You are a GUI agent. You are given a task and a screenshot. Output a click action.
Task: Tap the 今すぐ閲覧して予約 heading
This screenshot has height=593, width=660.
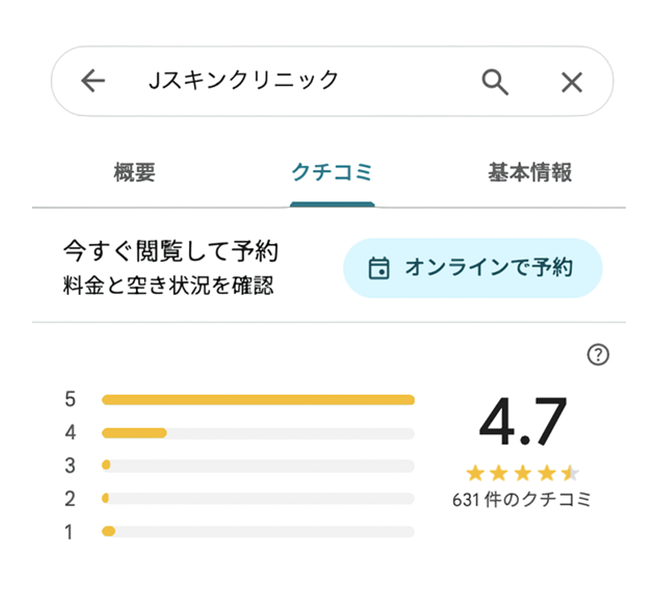[x=170, y=251]
